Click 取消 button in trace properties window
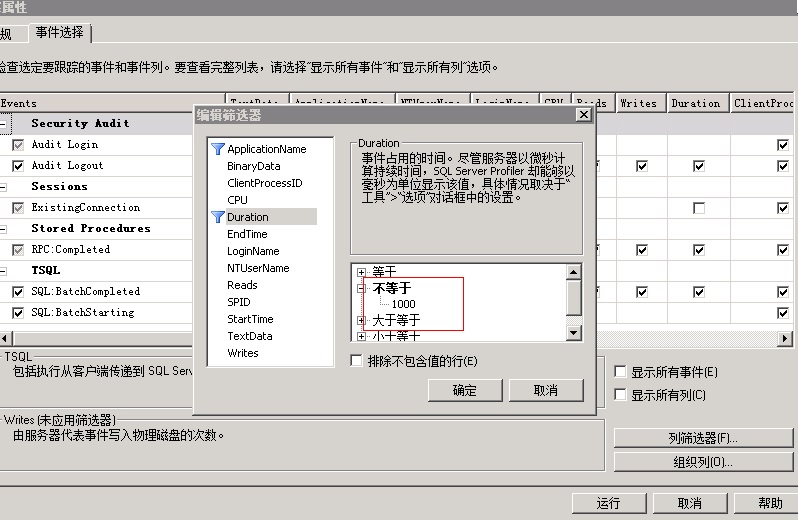798x520 pixels. 690,503
